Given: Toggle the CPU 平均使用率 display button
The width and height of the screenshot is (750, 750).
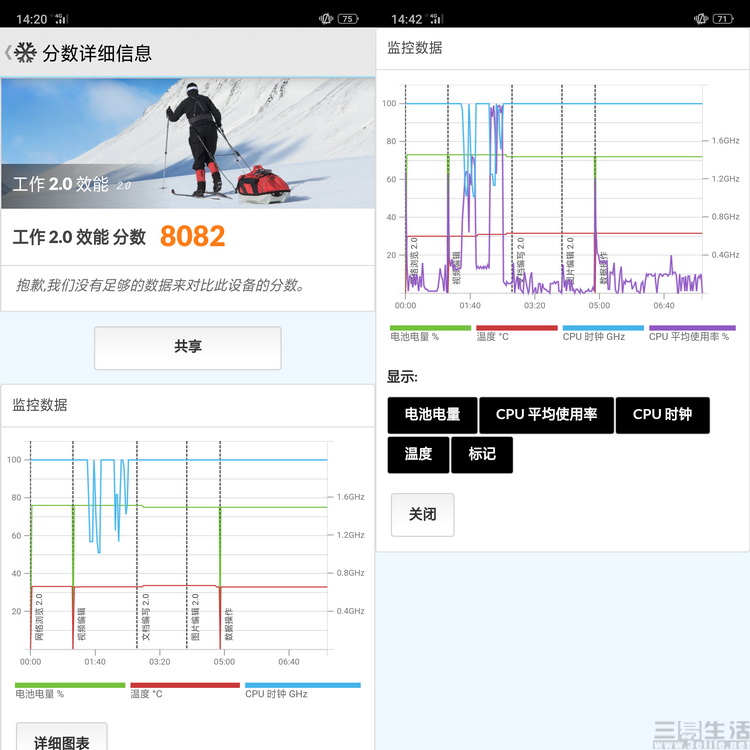Looking at the screenshot, I should point(546,414).
